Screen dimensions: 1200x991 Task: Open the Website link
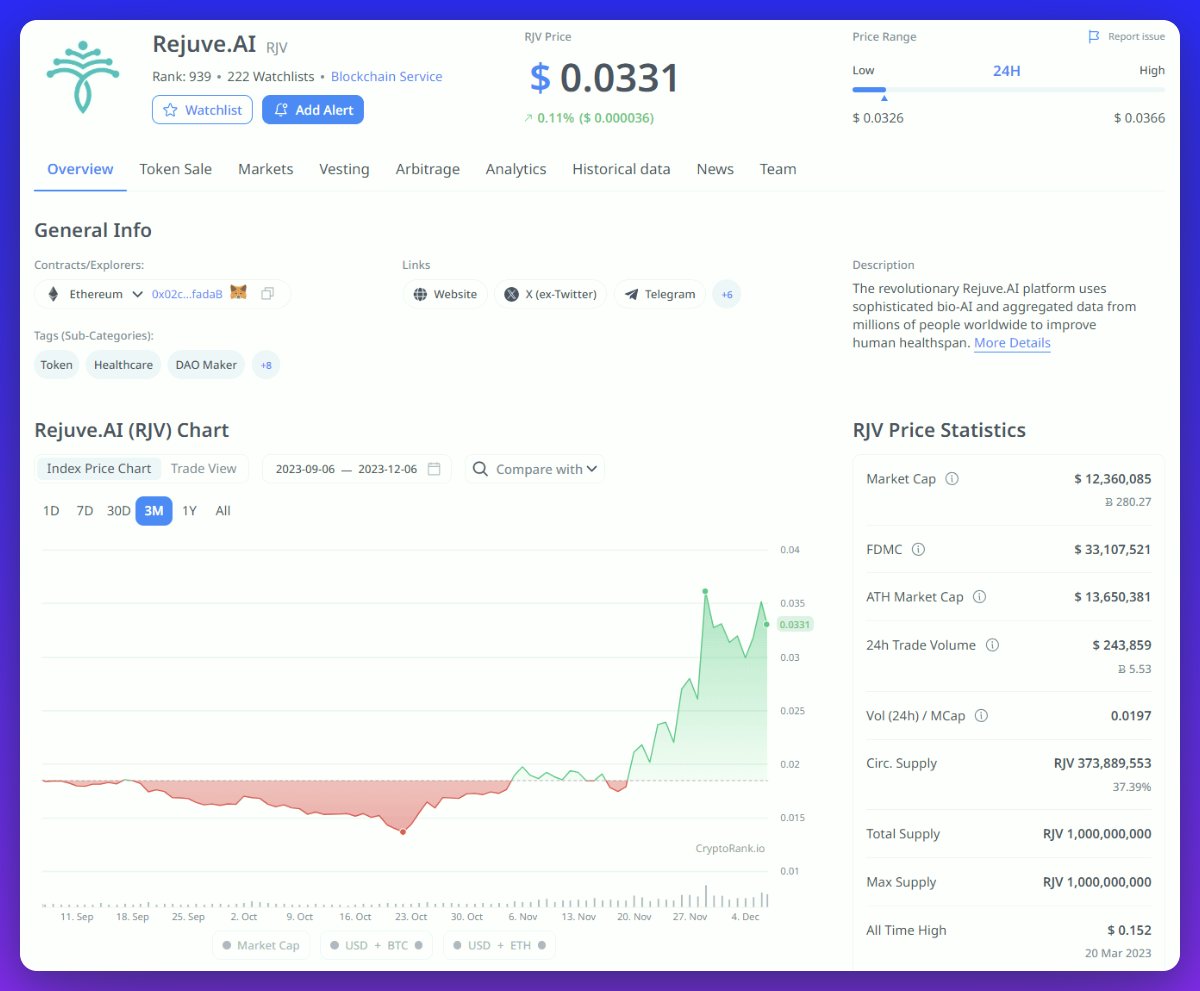click(445, 294)
